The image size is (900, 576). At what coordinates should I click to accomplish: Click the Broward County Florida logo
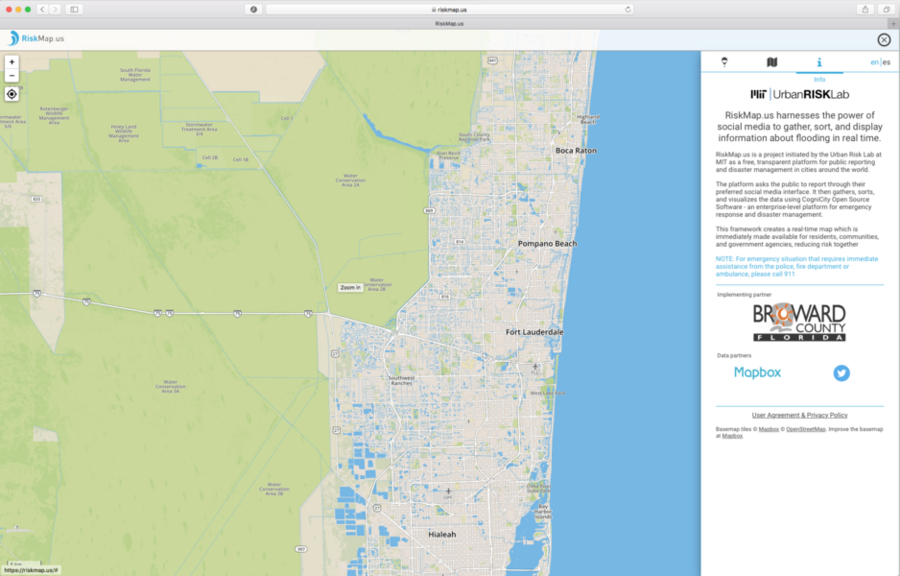(800, 322)
